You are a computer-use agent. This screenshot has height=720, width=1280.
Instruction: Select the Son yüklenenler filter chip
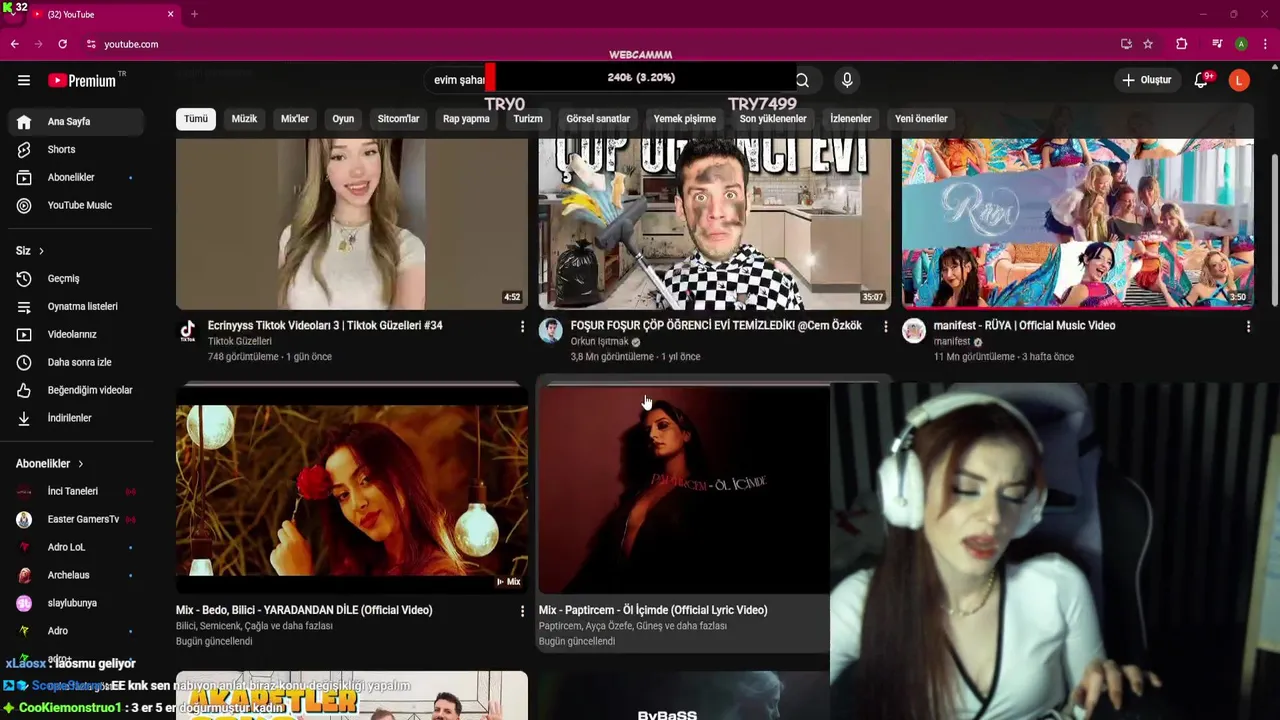(773, 119)
